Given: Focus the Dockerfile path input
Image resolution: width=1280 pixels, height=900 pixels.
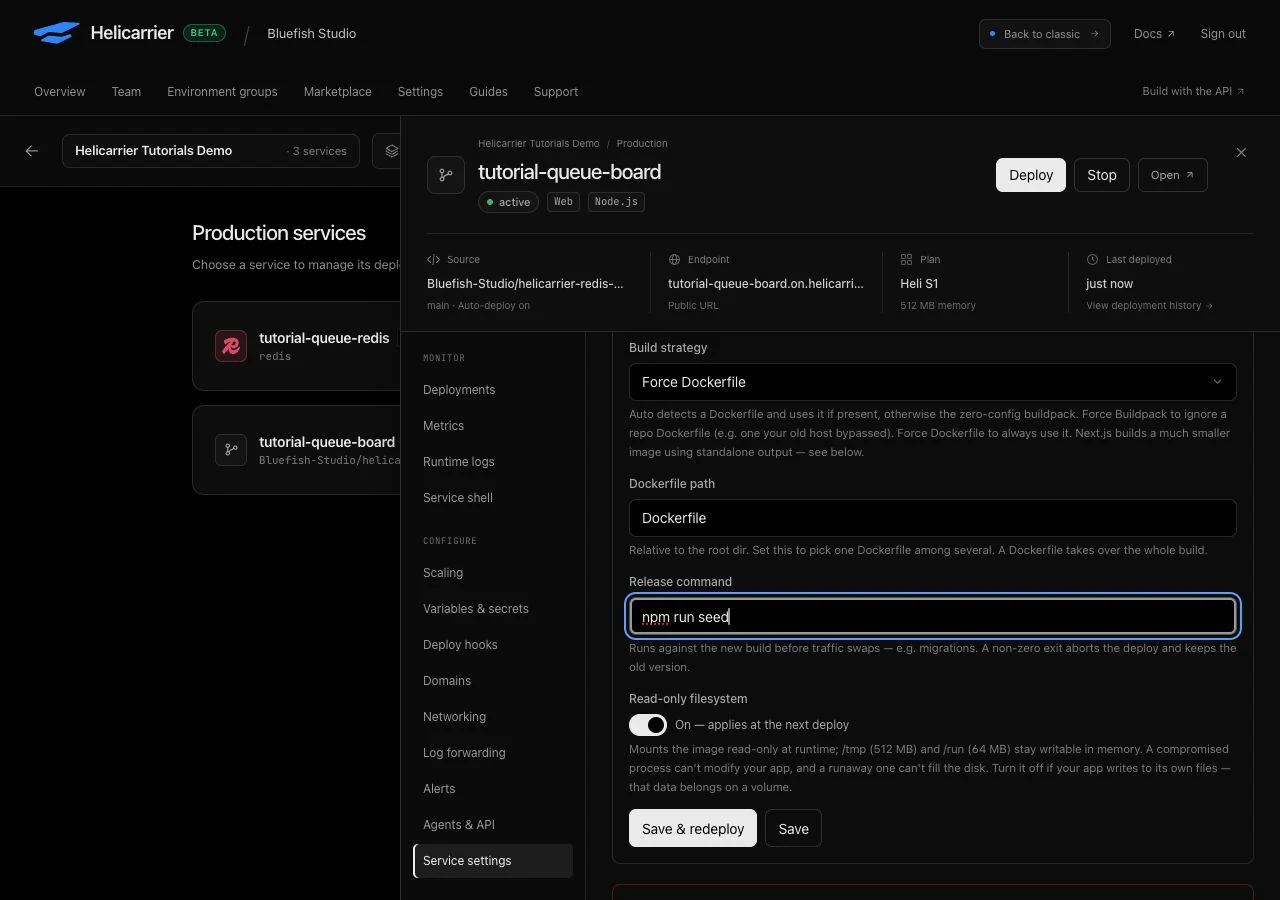Looking at the screenshot, I should (932, 518).
